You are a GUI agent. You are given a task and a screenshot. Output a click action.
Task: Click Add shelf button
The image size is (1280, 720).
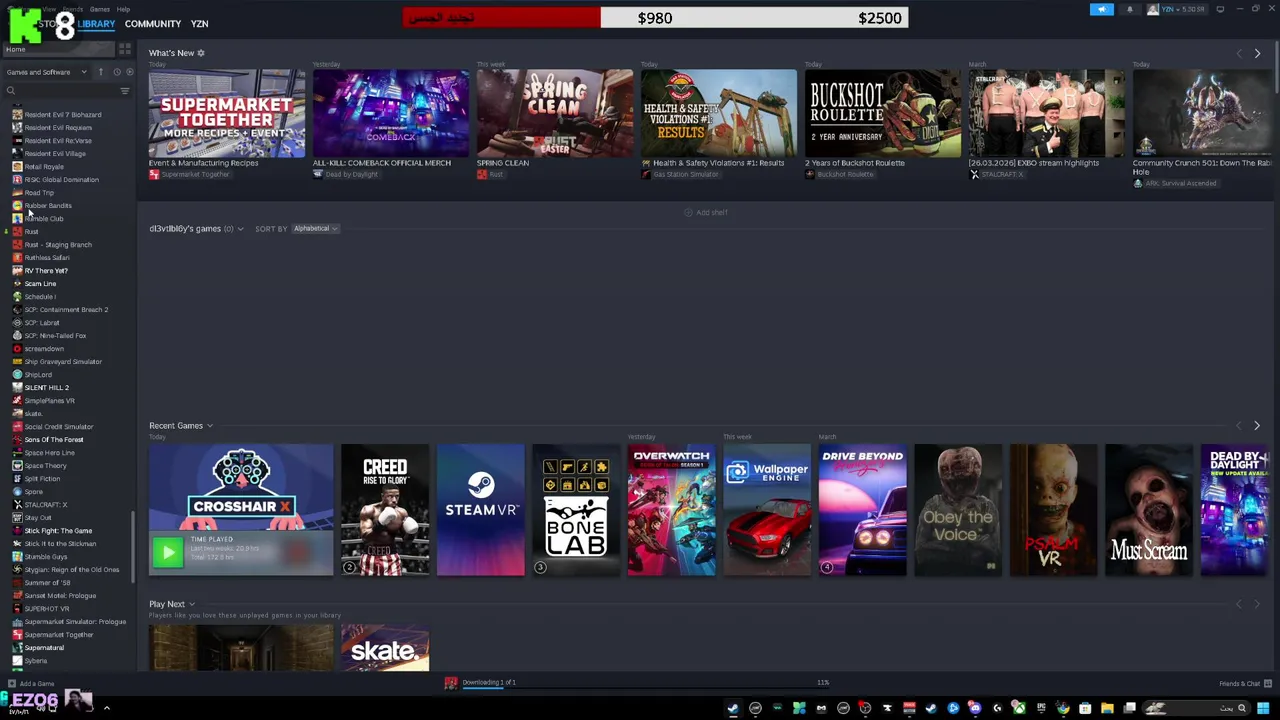pos(706,213)
